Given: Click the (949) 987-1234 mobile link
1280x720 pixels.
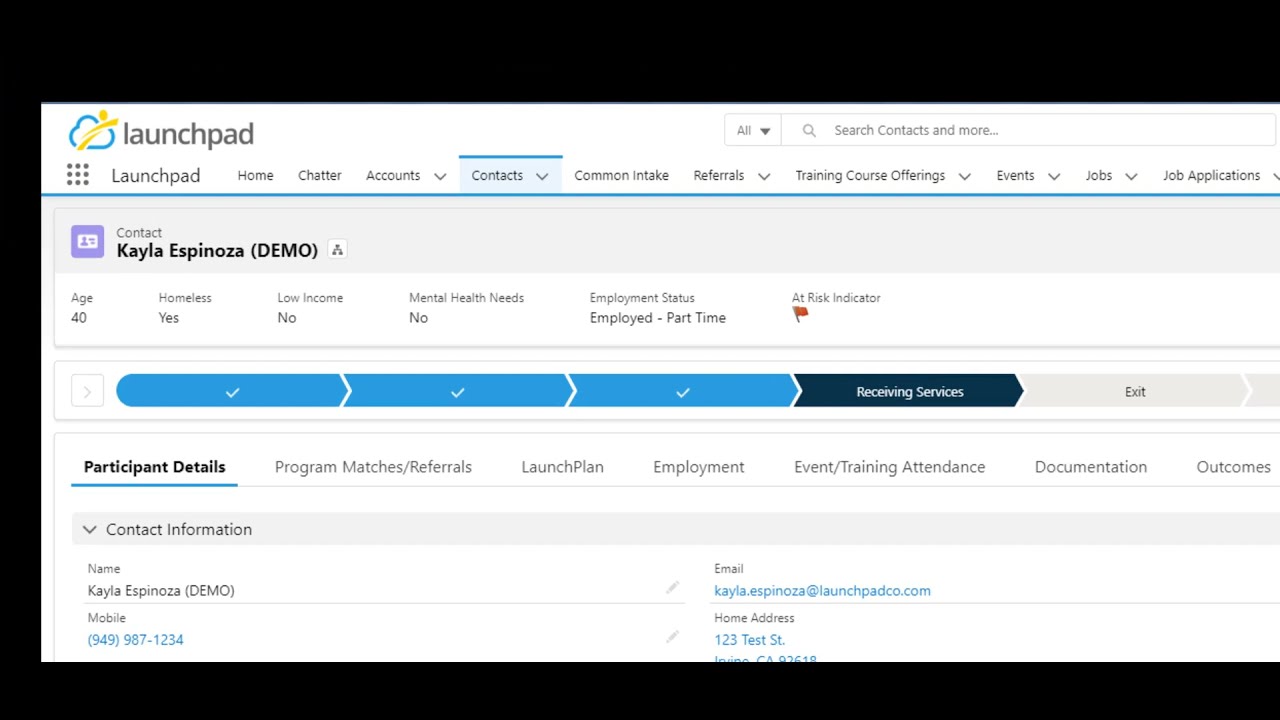Looking at the screenshot, I should pyautogui.click(x=135, y=640).
